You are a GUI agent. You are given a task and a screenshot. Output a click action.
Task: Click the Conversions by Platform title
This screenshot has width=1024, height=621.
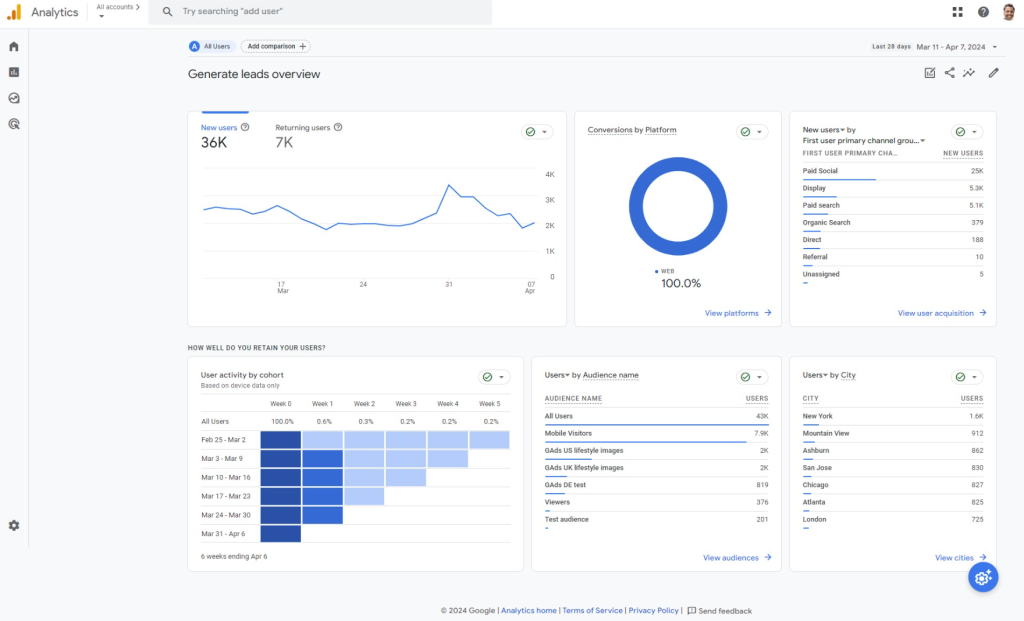[x=632, y=130]
